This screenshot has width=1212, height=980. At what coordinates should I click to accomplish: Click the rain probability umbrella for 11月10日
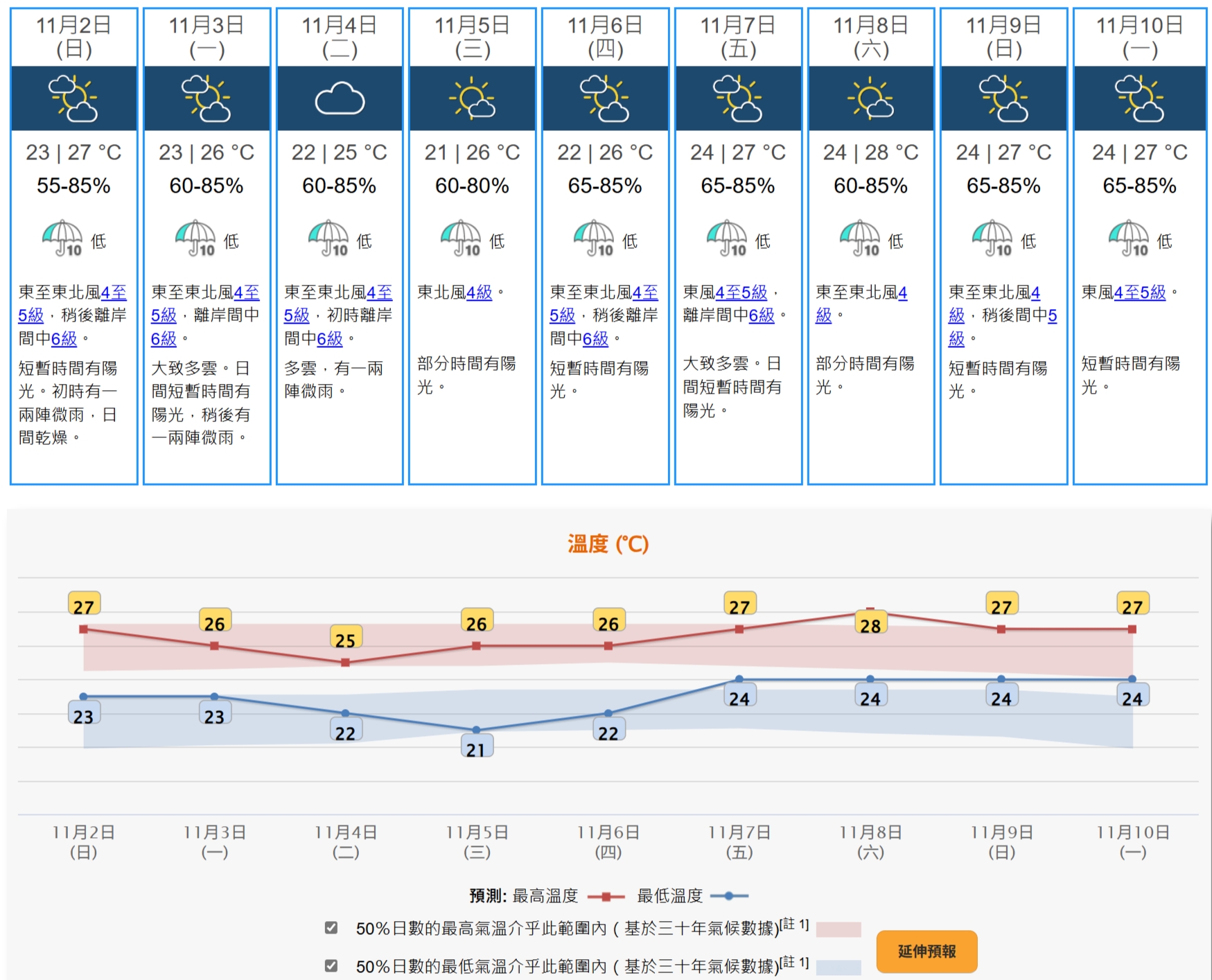(1129, 238)
